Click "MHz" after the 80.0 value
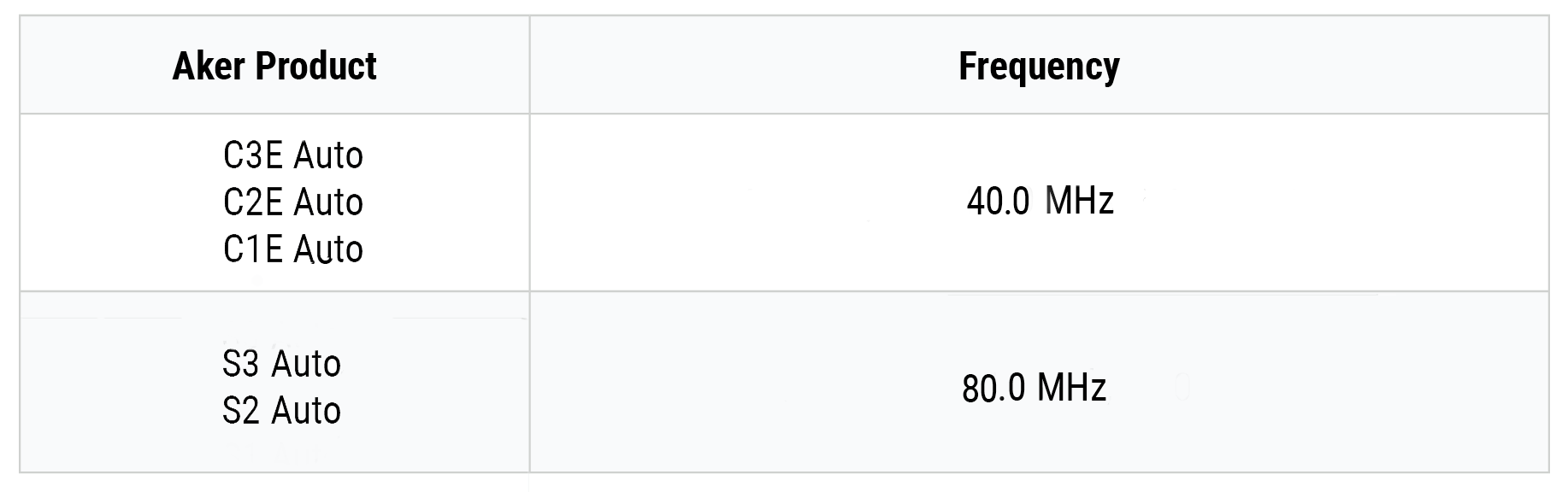This screenshot has height=492, width=1568. [1071, 389]
